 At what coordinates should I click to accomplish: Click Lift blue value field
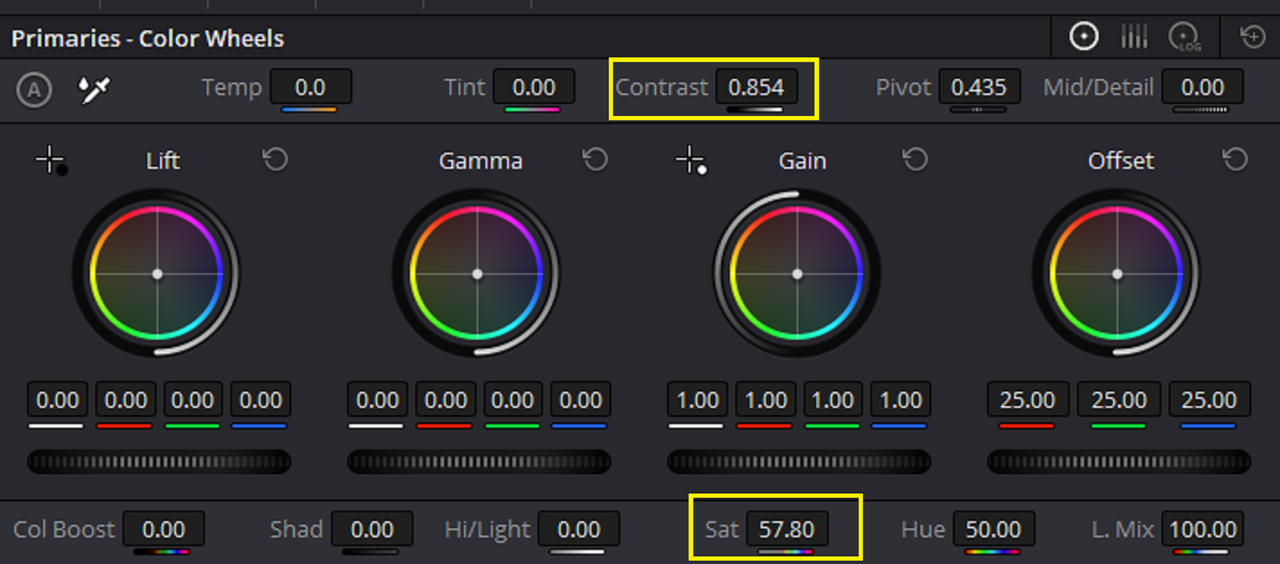(x=261, y=400)
